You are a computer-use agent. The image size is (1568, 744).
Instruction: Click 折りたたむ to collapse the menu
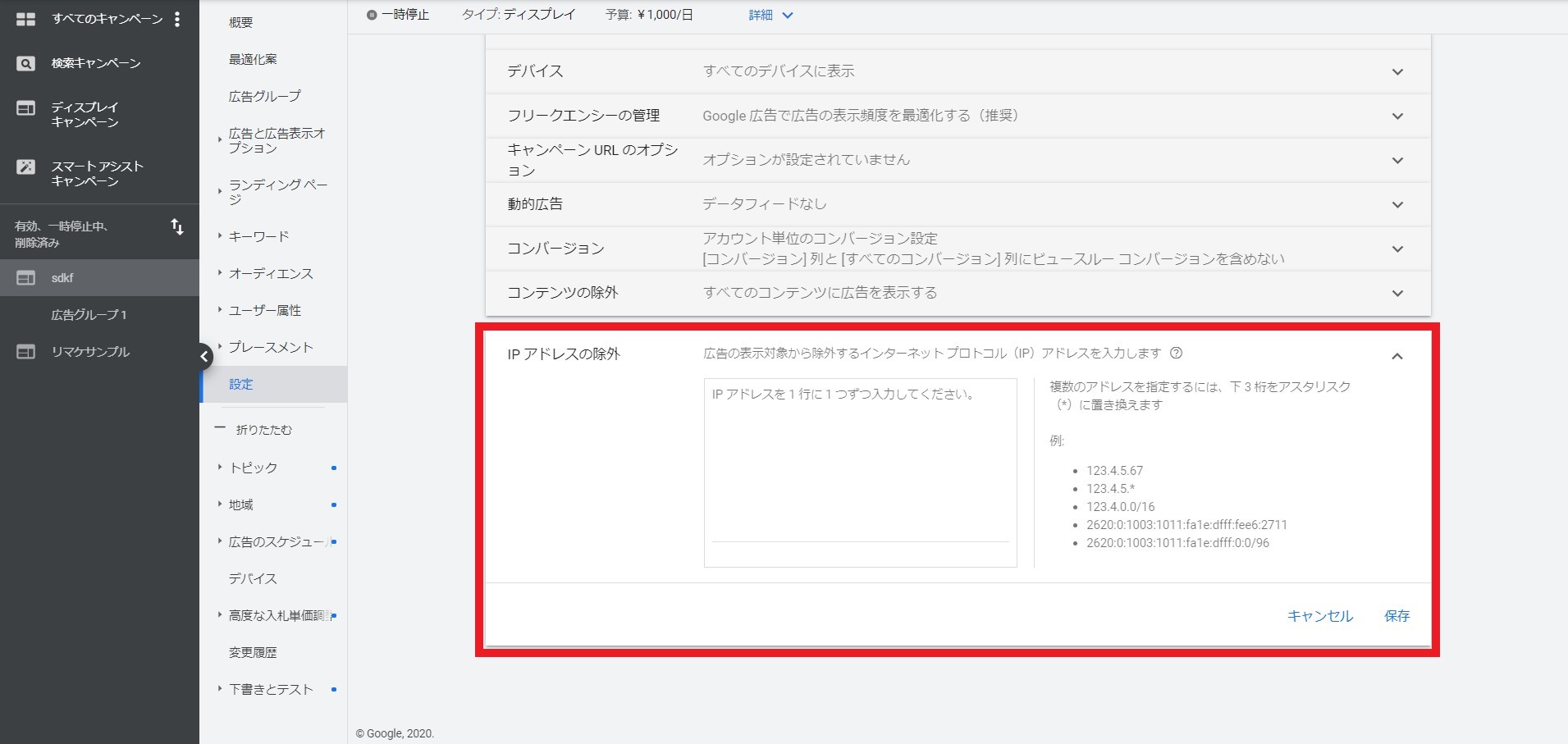click(x=263, y=430)
